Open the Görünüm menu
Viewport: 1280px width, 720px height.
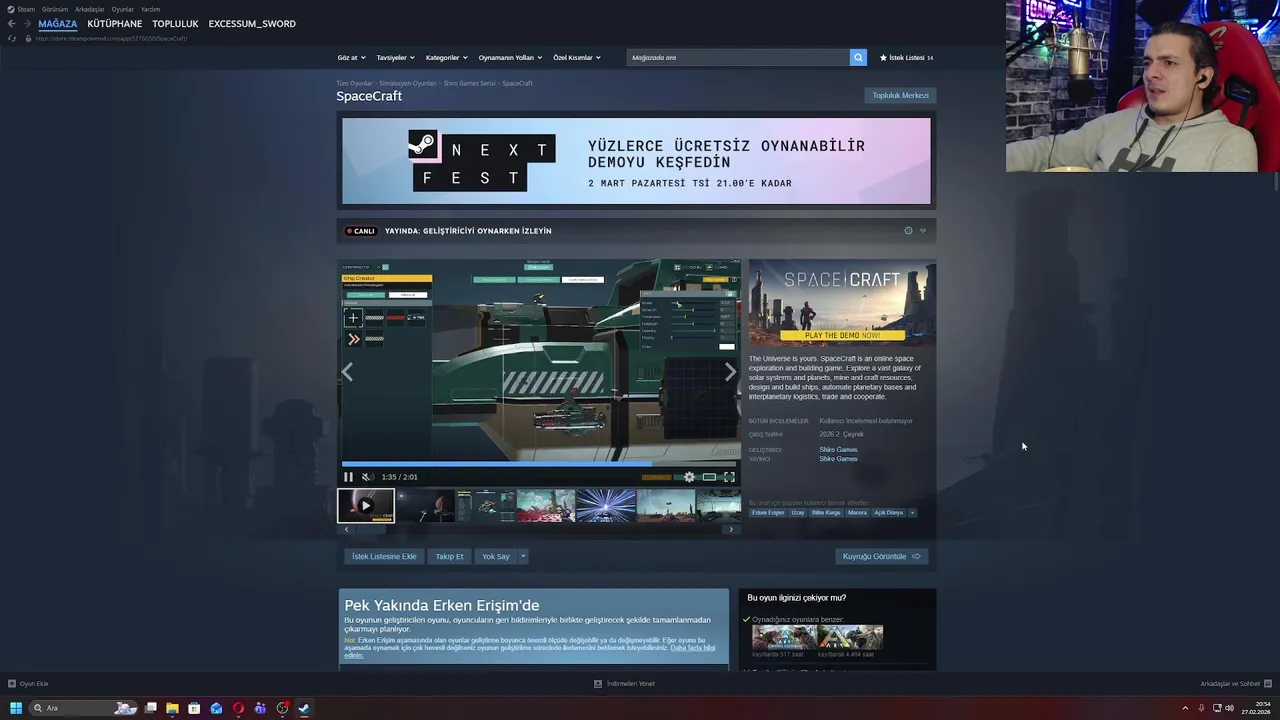tap(55, 9)
